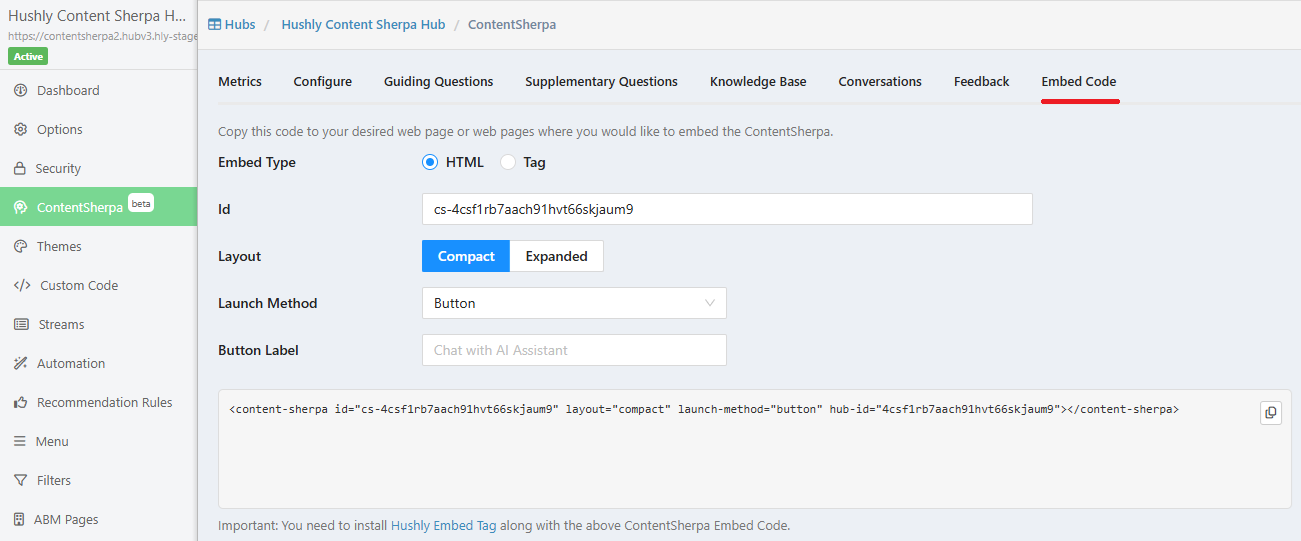Click the ABM Pages building icon
Screen dimensions: 1301x541
pos(19,519)
